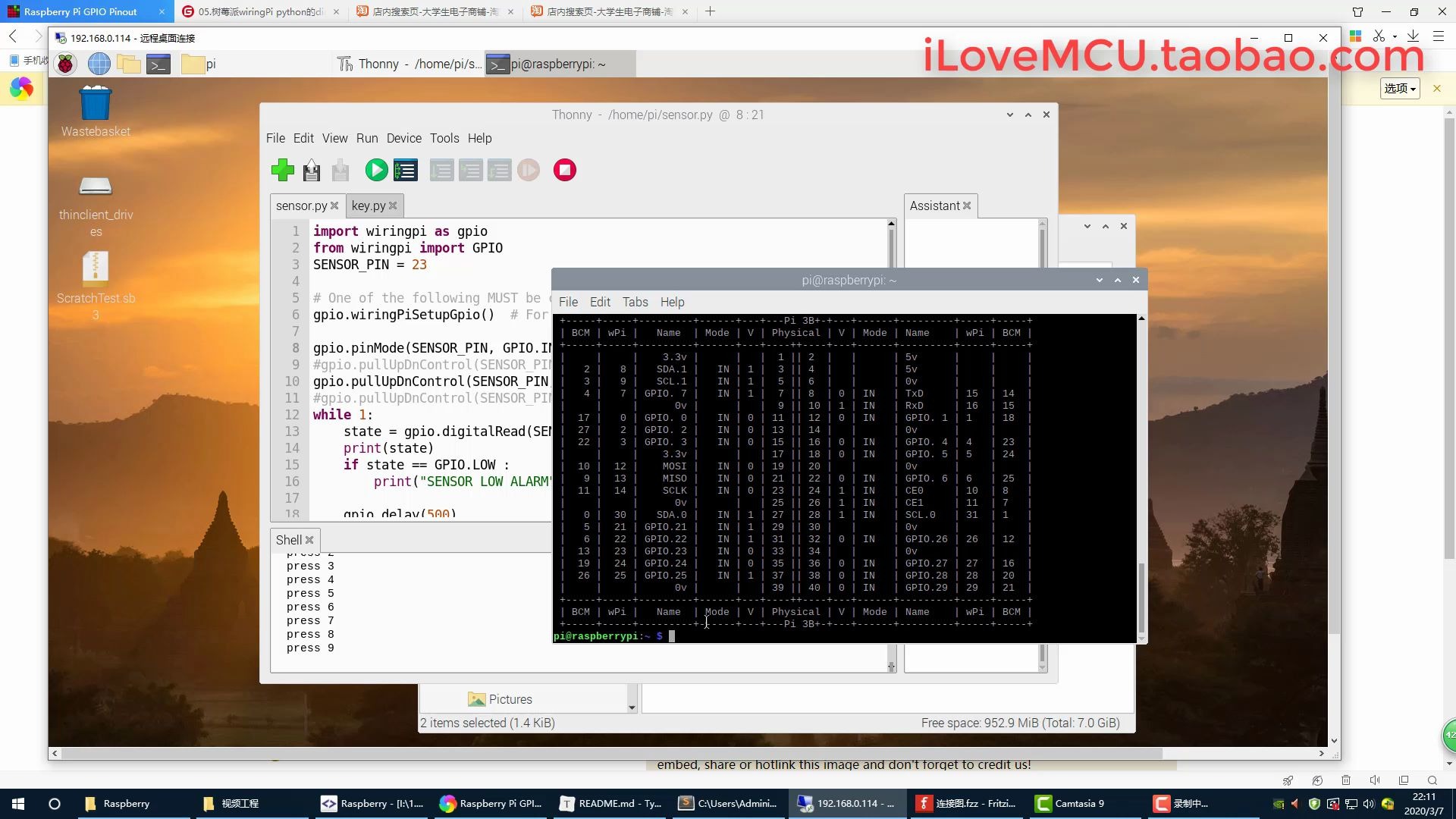Open Thonny's Run menu

click(x=367, y=138)
